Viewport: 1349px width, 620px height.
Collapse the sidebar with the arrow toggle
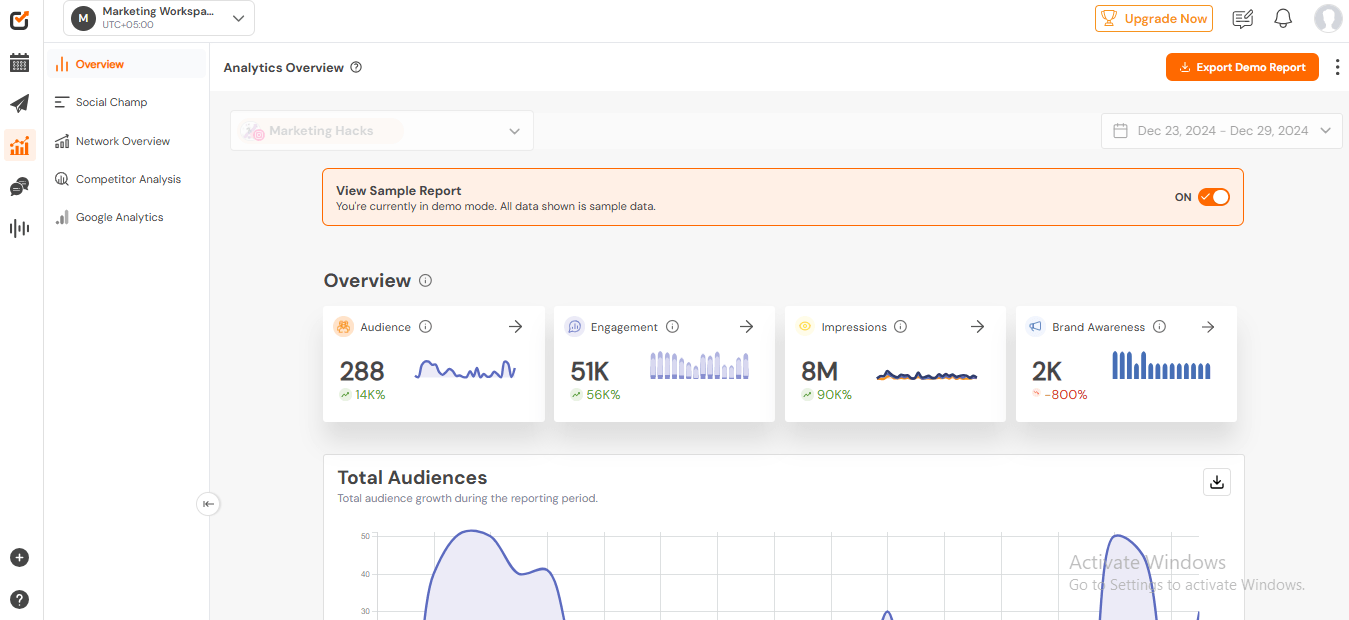208,504
